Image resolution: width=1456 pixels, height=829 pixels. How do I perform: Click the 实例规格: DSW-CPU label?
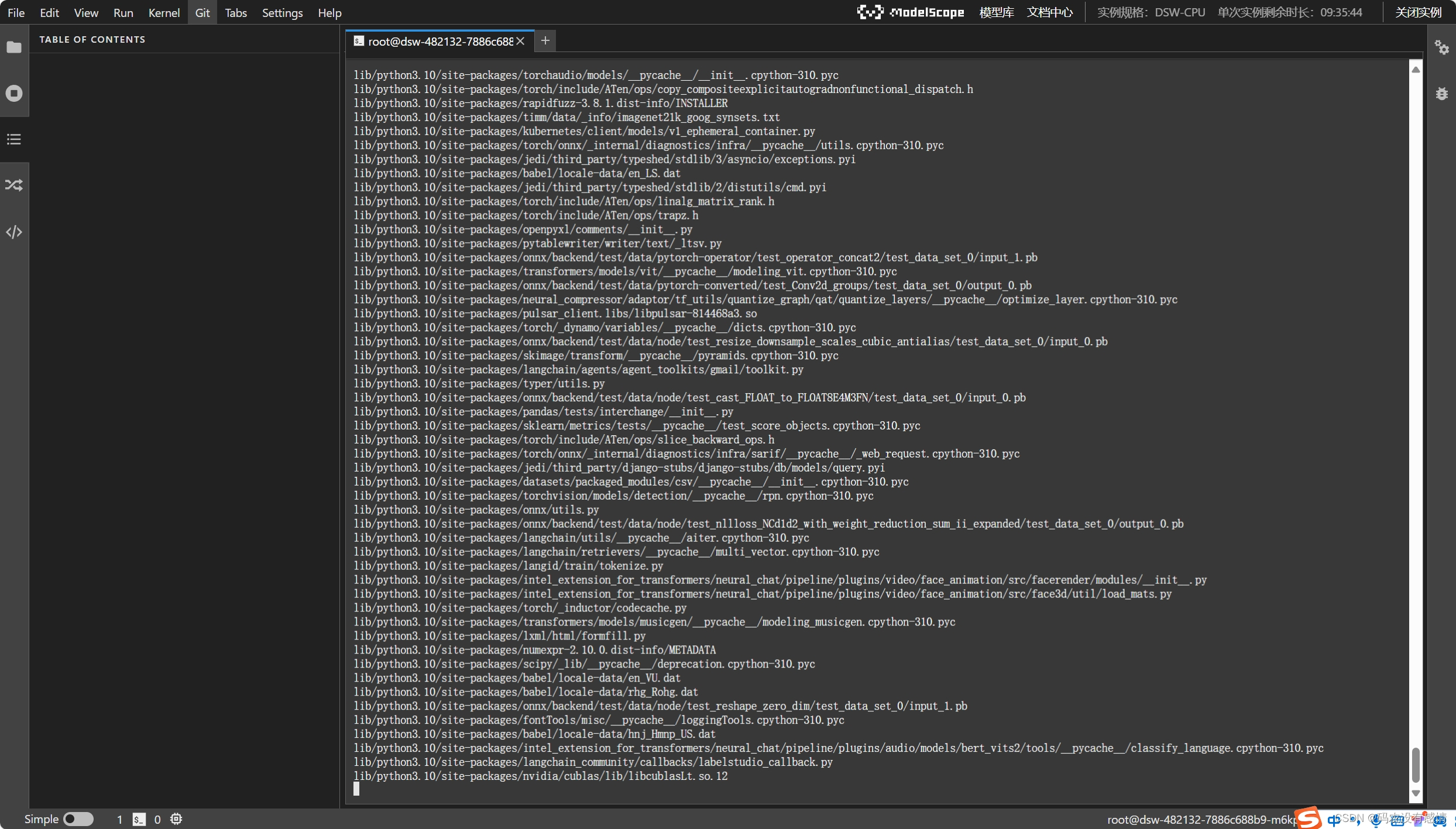(1151, 12)
